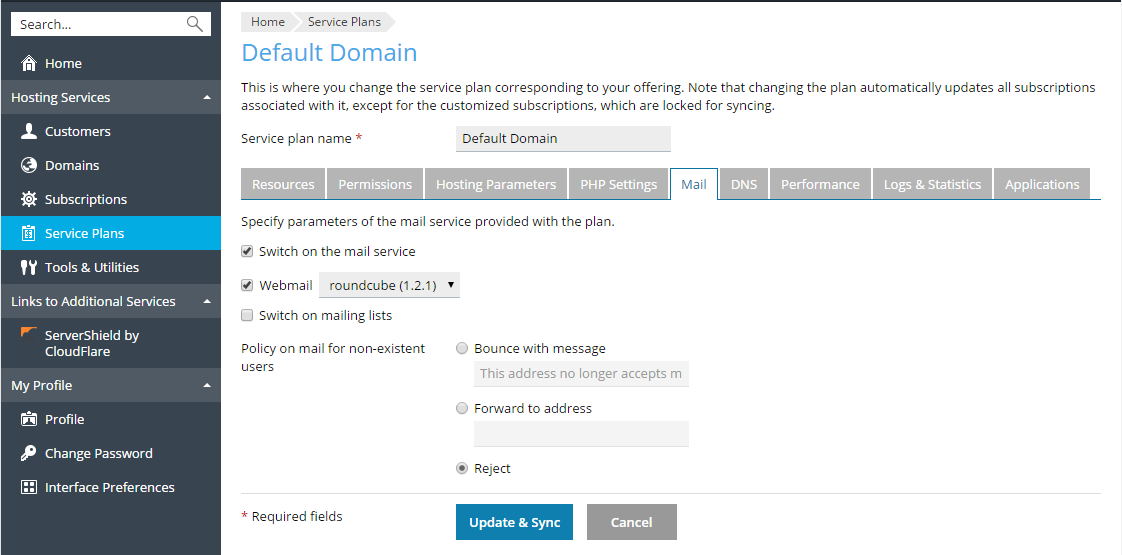Click the Domains globe icon
This screenshot has width=1122, height=555.
pos(29,165)
